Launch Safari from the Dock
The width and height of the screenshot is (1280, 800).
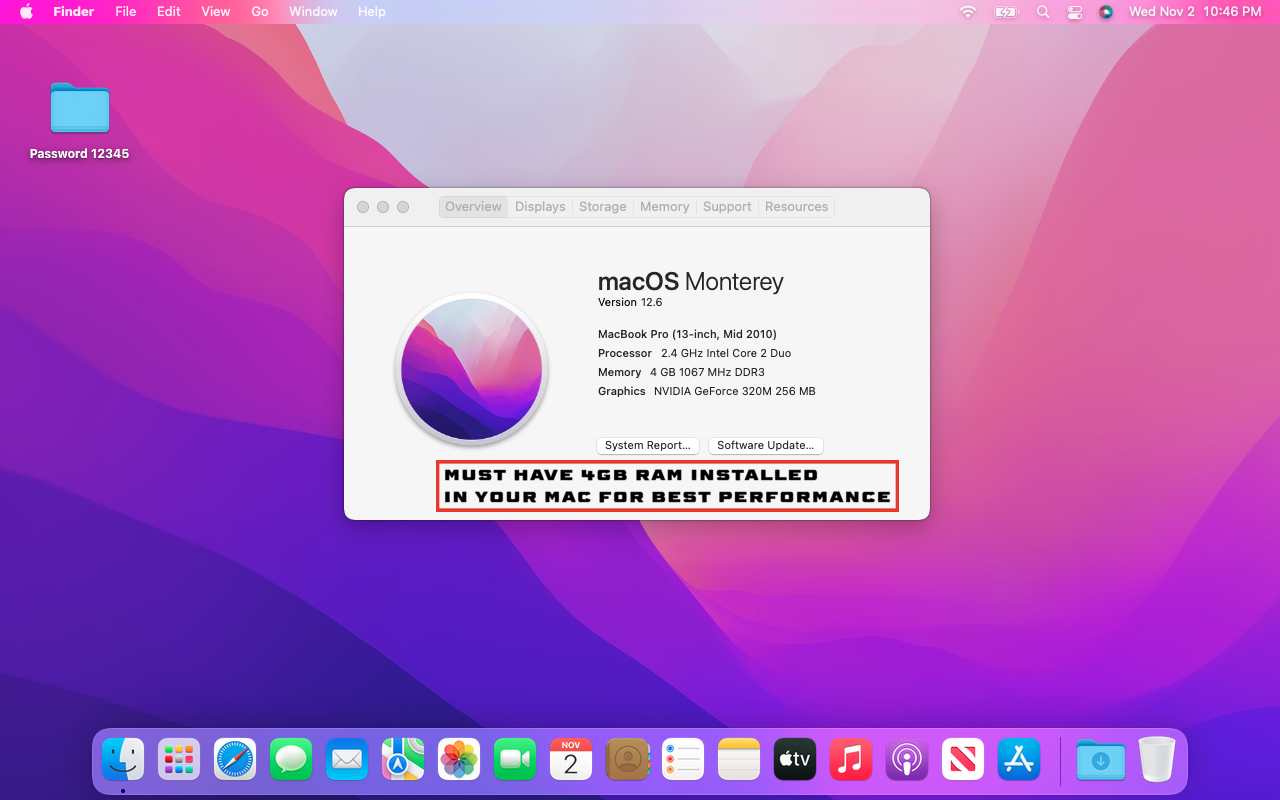tap(235, 760)
